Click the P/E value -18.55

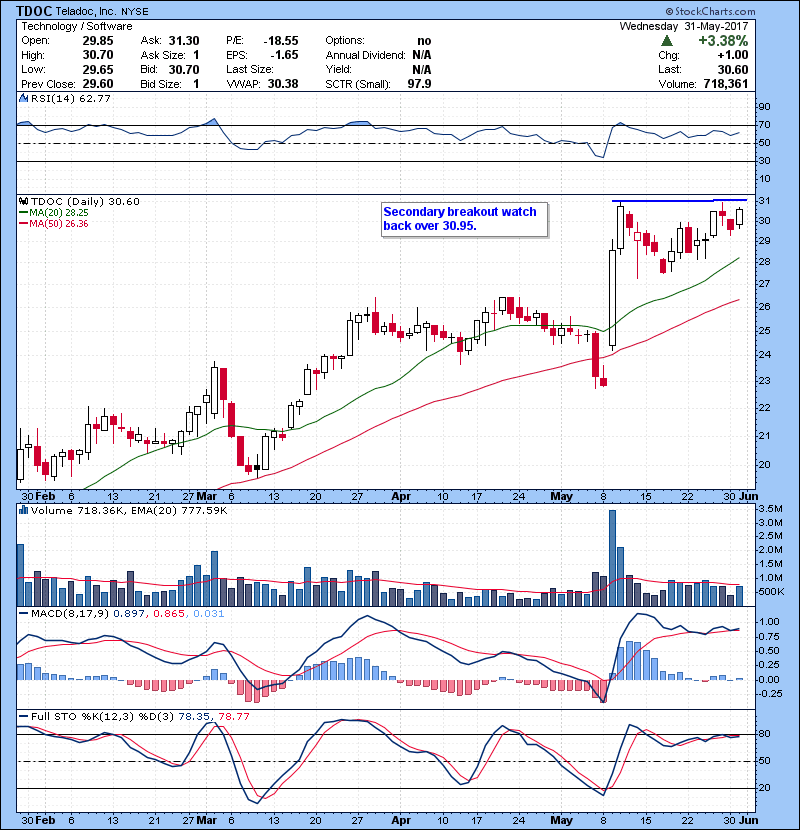coord(281,41)
